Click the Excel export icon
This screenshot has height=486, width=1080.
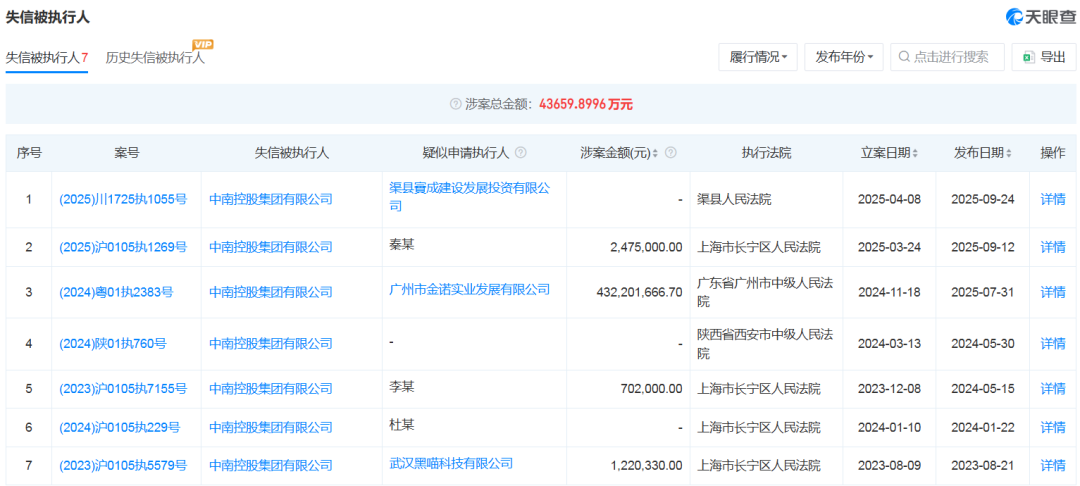pos(1028,57)
